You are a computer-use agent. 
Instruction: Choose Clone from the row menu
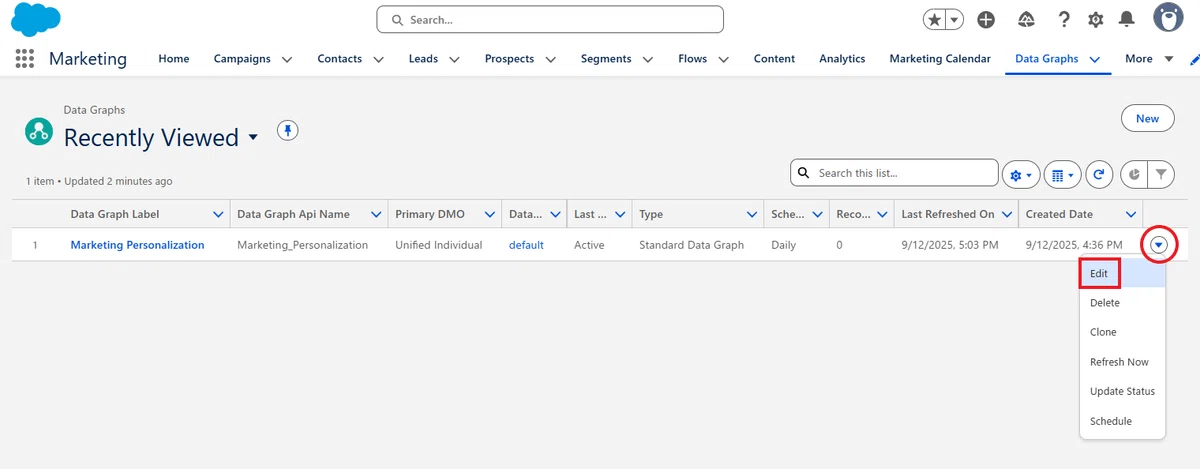click(1122, 332)
